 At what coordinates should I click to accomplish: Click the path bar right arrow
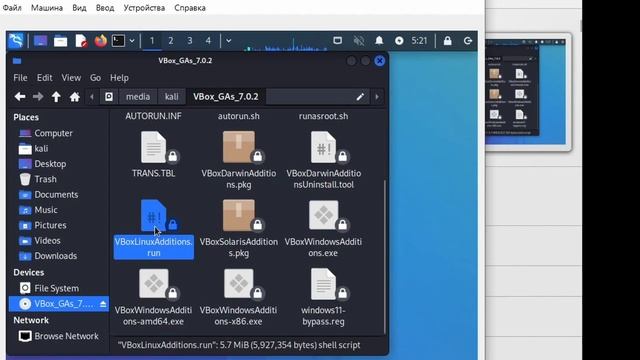pos(377,97)
